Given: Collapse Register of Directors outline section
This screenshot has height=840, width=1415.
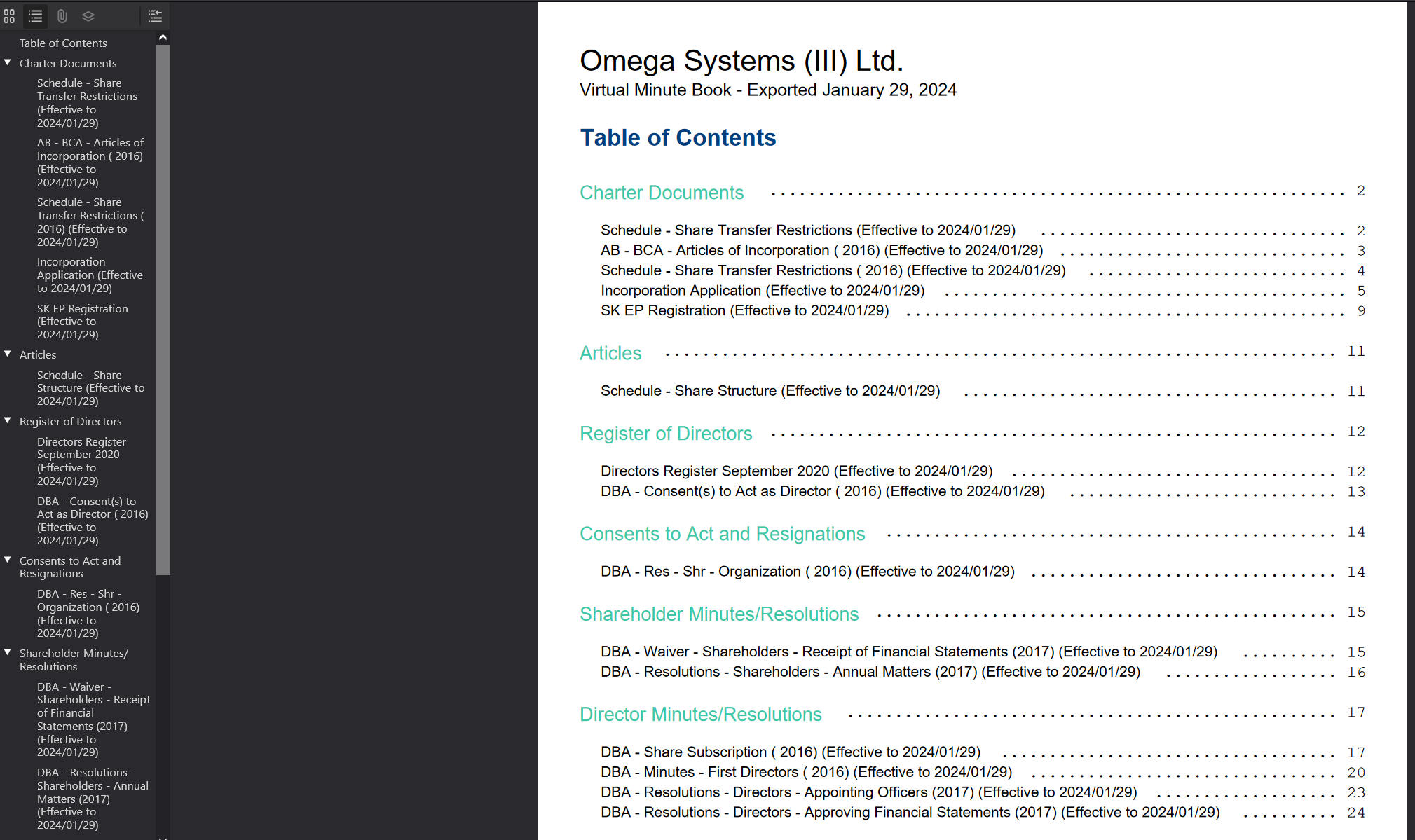Looking at the screenshot, I should click(x=8, y=420).
